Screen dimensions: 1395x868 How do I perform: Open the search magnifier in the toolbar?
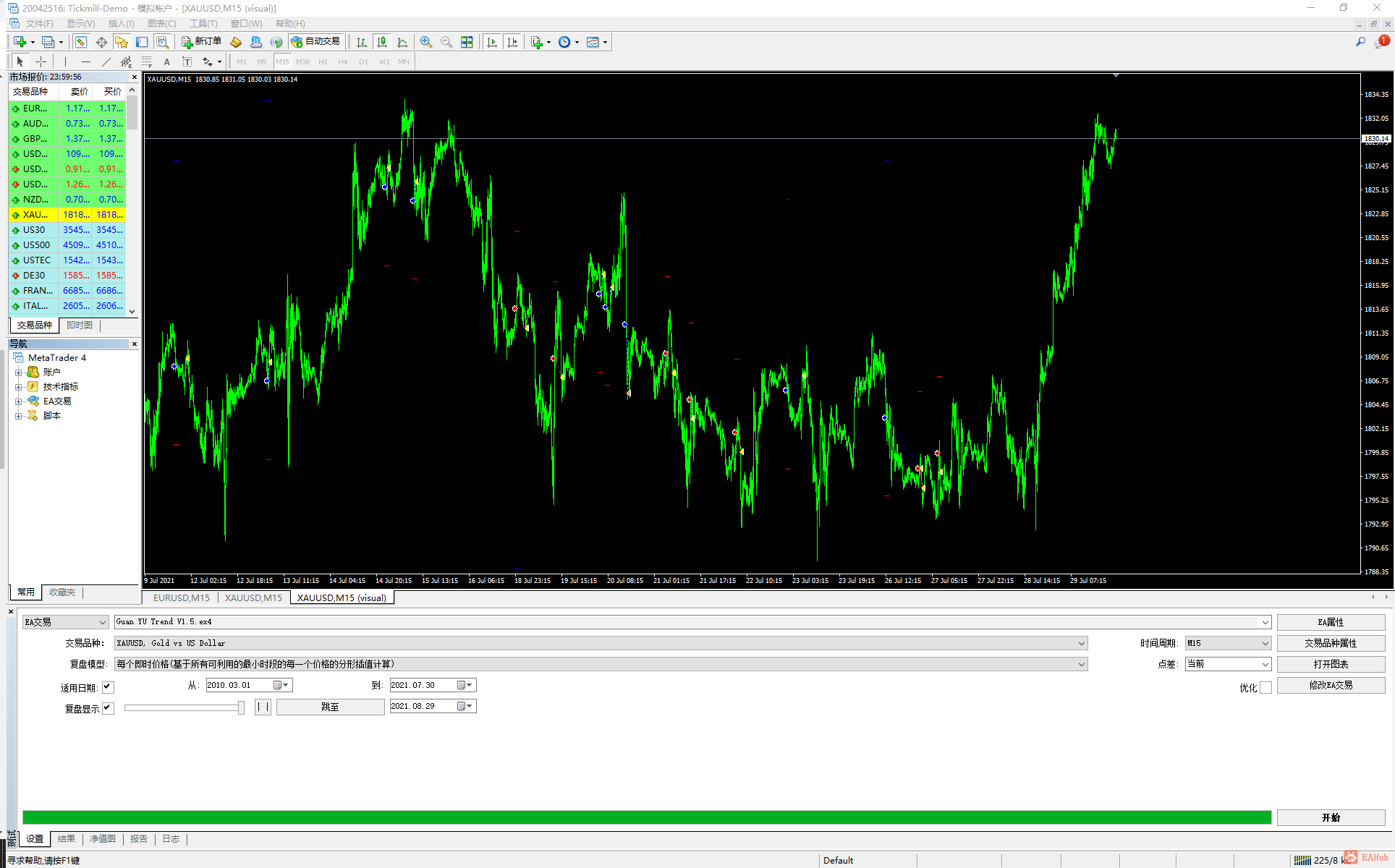[1360, 42]
